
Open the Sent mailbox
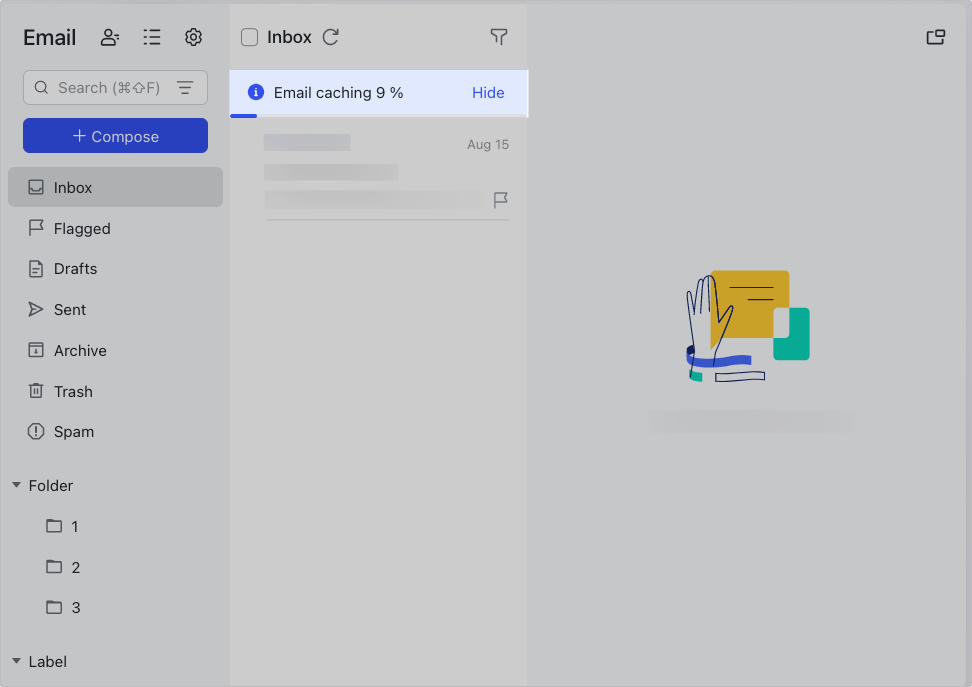click(70, 310)
